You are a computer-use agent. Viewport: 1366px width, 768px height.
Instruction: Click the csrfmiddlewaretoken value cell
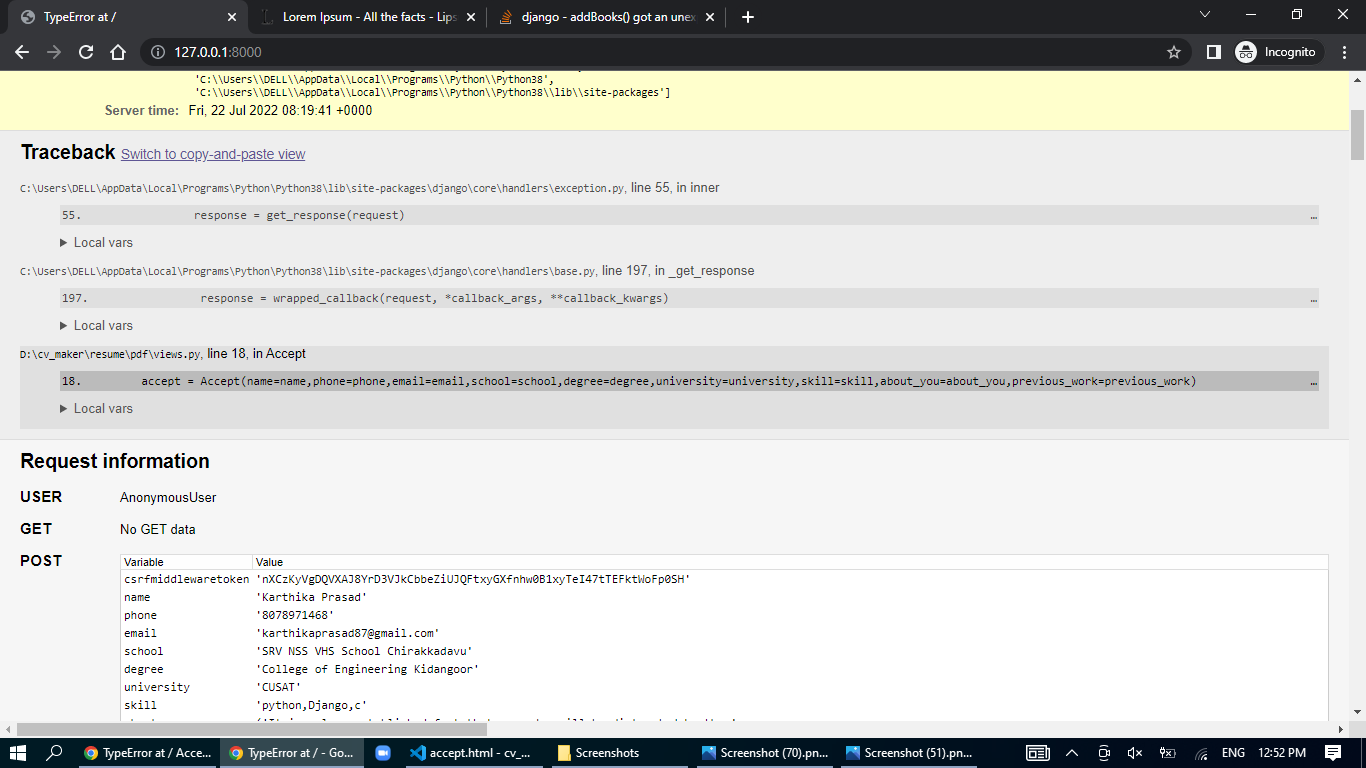473,579
